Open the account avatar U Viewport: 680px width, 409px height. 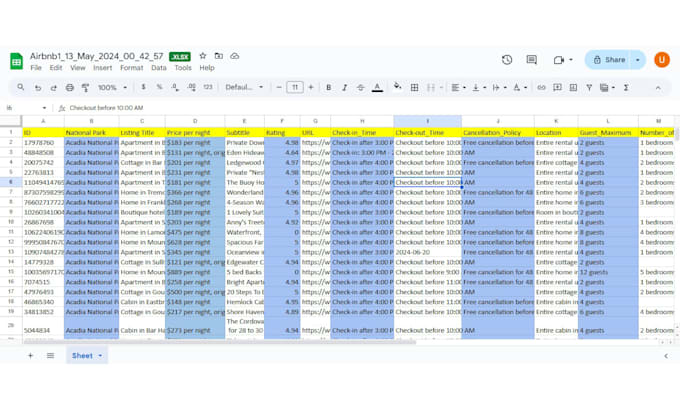point(662,59)
